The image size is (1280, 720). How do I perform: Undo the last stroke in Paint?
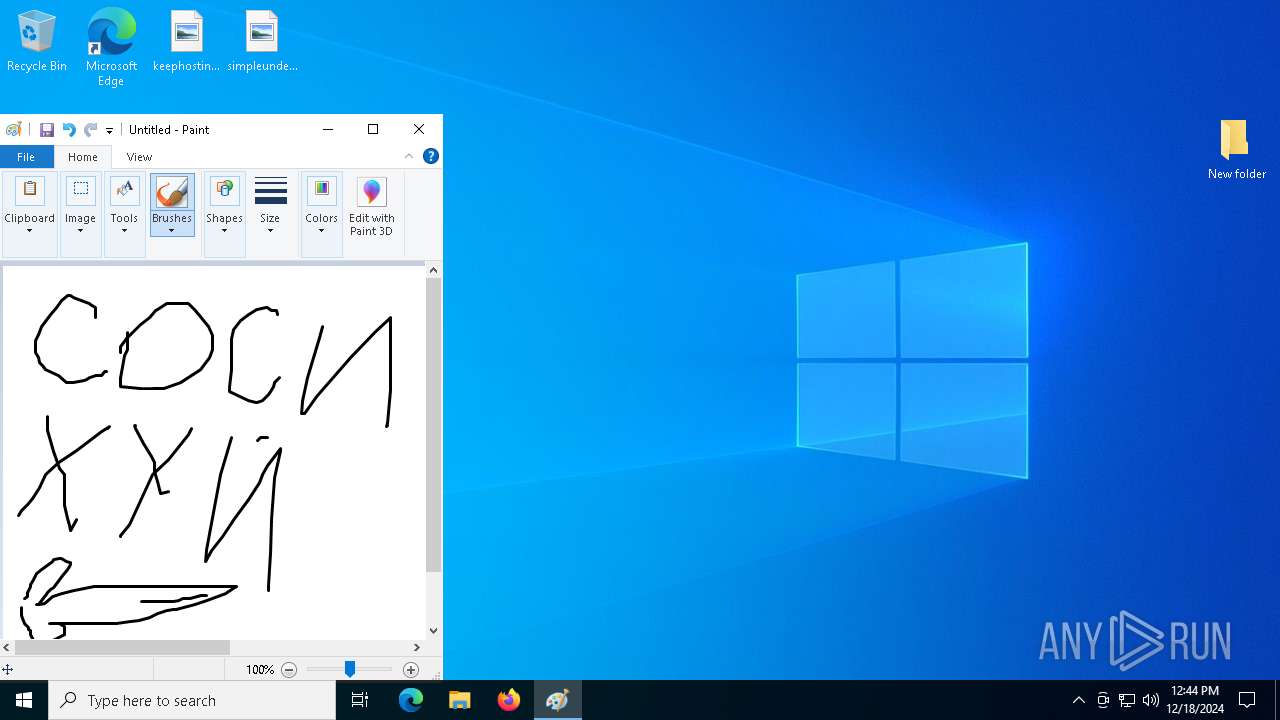pos(69,130)
